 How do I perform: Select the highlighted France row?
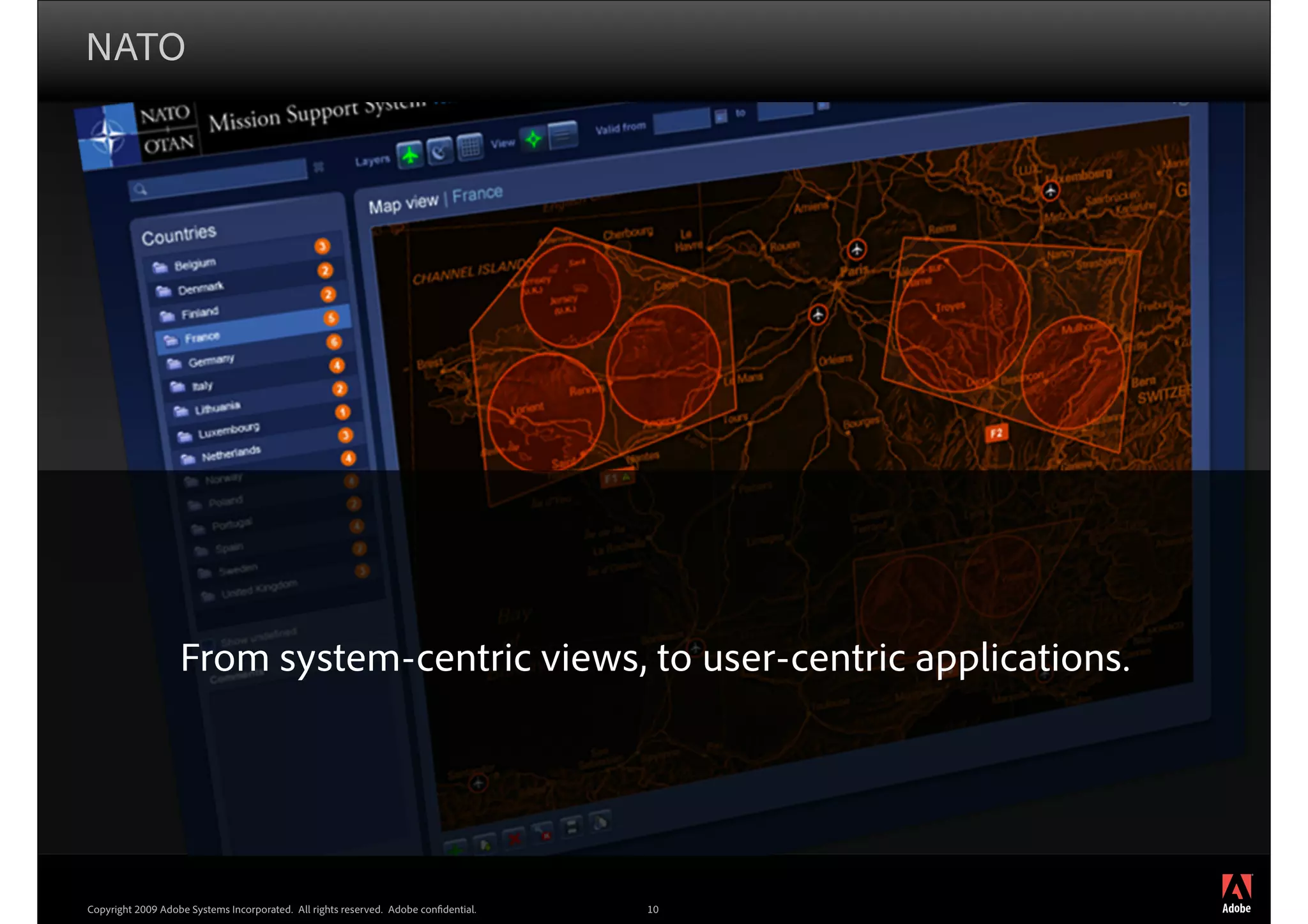click(254, 329)
